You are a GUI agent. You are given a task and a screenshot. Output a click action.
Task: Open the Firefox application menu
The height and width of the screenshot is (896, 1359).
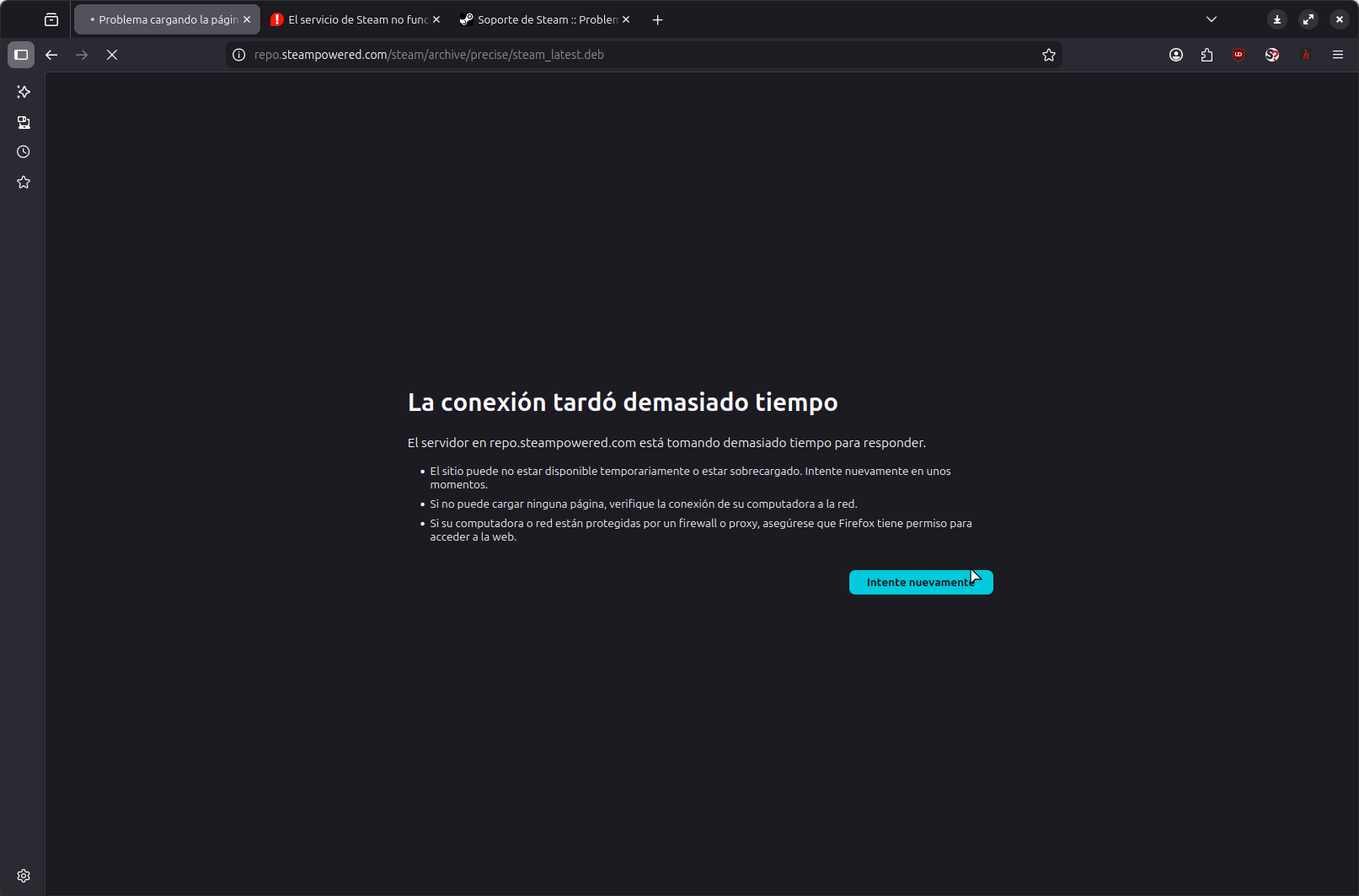click(1337, 55)
